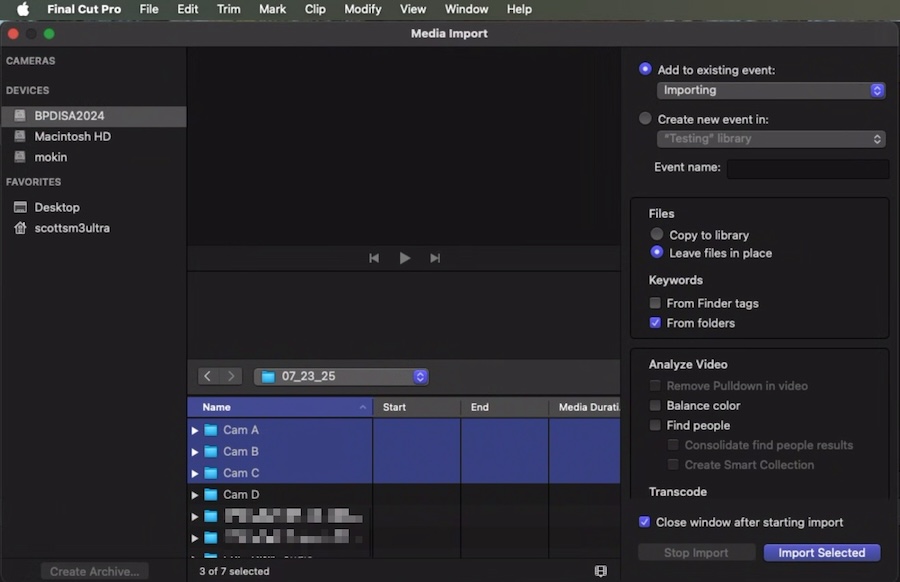Click the Create Archive button

click(x=94, y=572)
